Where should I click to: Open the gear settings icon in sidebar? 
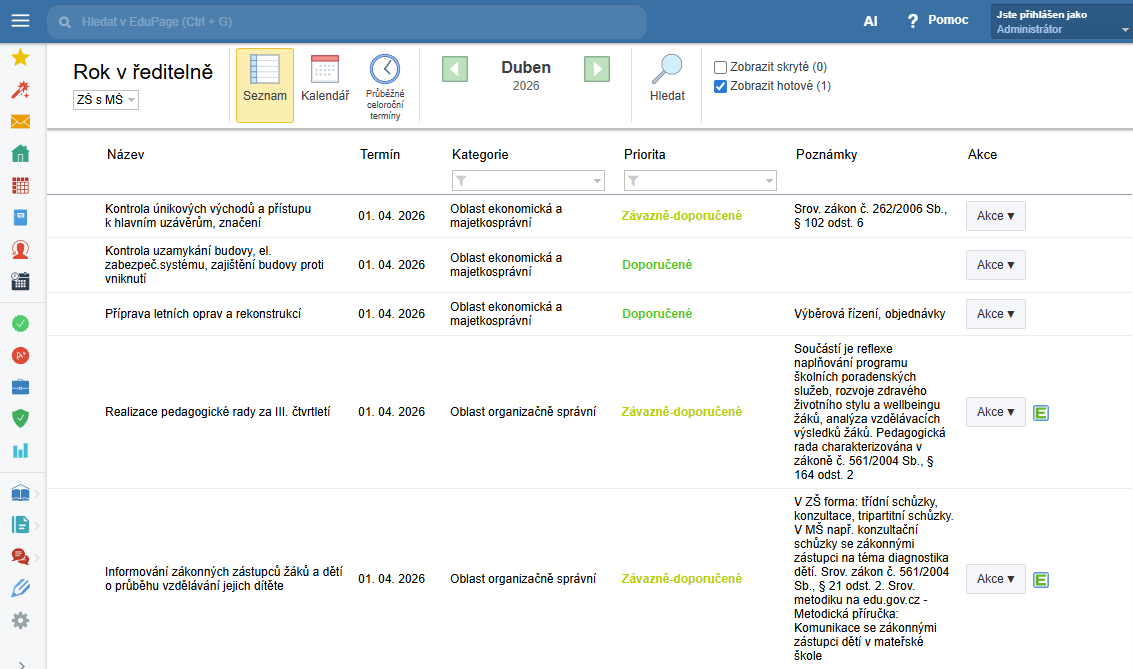pyautogui.click(x=20, y=620)
